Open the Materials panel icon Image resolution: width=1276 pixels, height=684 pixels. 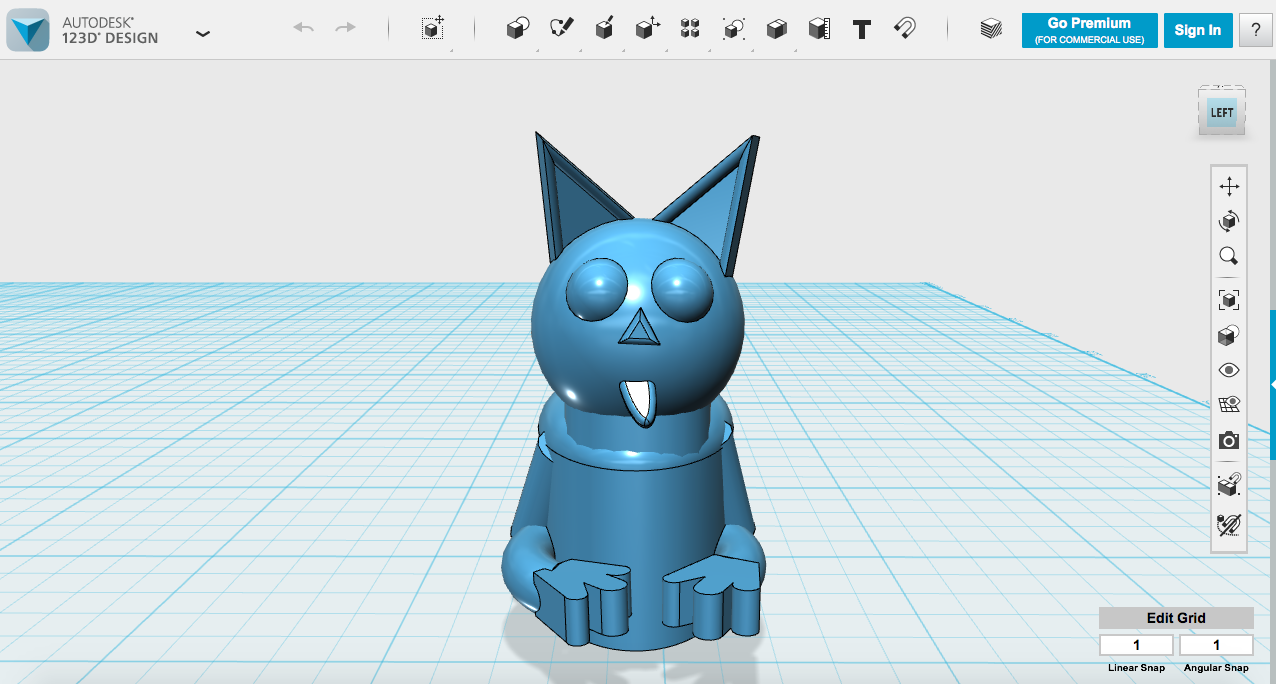tap(991, 29)
